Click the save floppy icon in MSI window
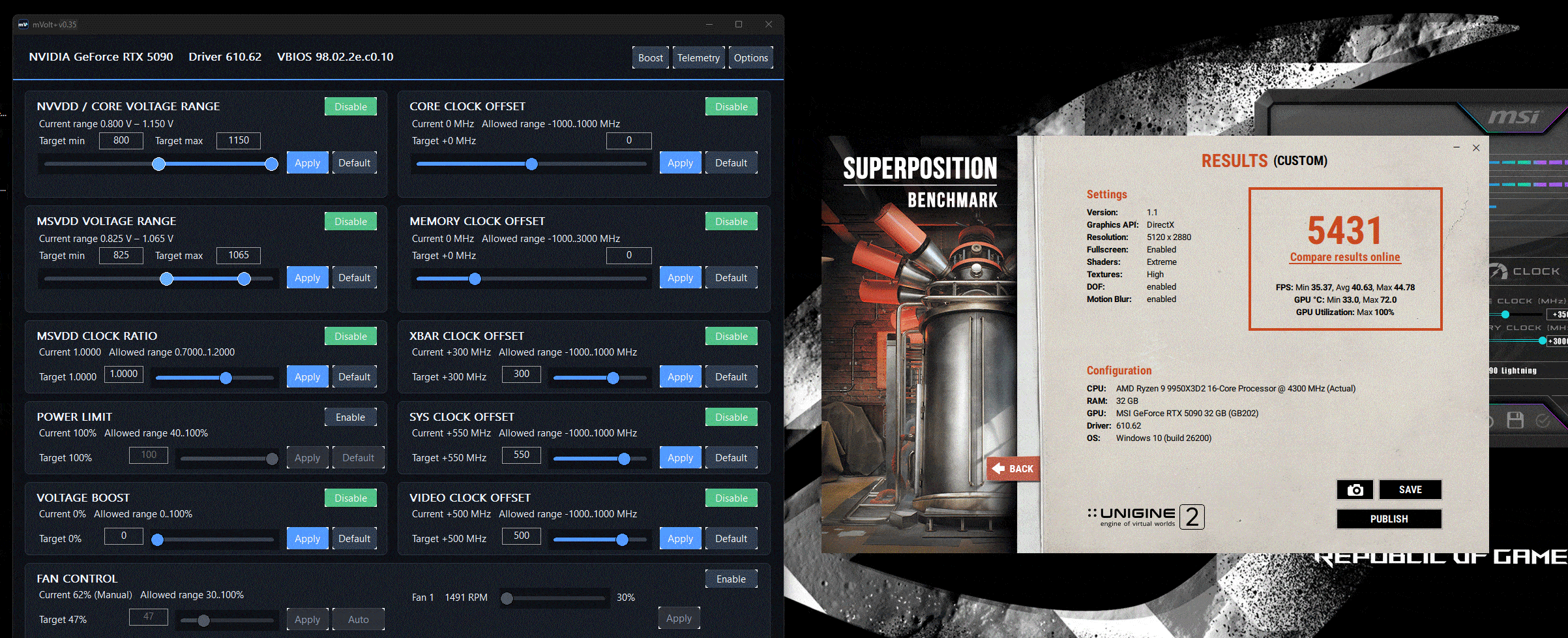 1515,420
